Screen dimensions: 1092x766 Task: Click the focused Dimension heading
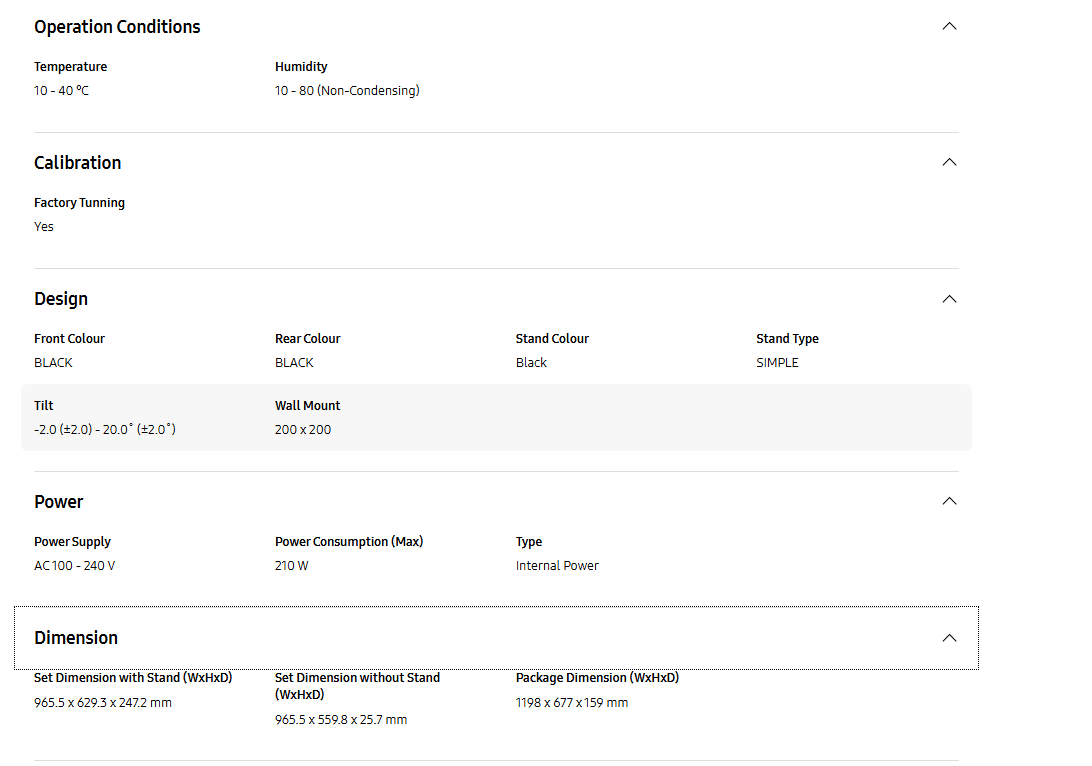pyautogui.click(x=76, y=638)
